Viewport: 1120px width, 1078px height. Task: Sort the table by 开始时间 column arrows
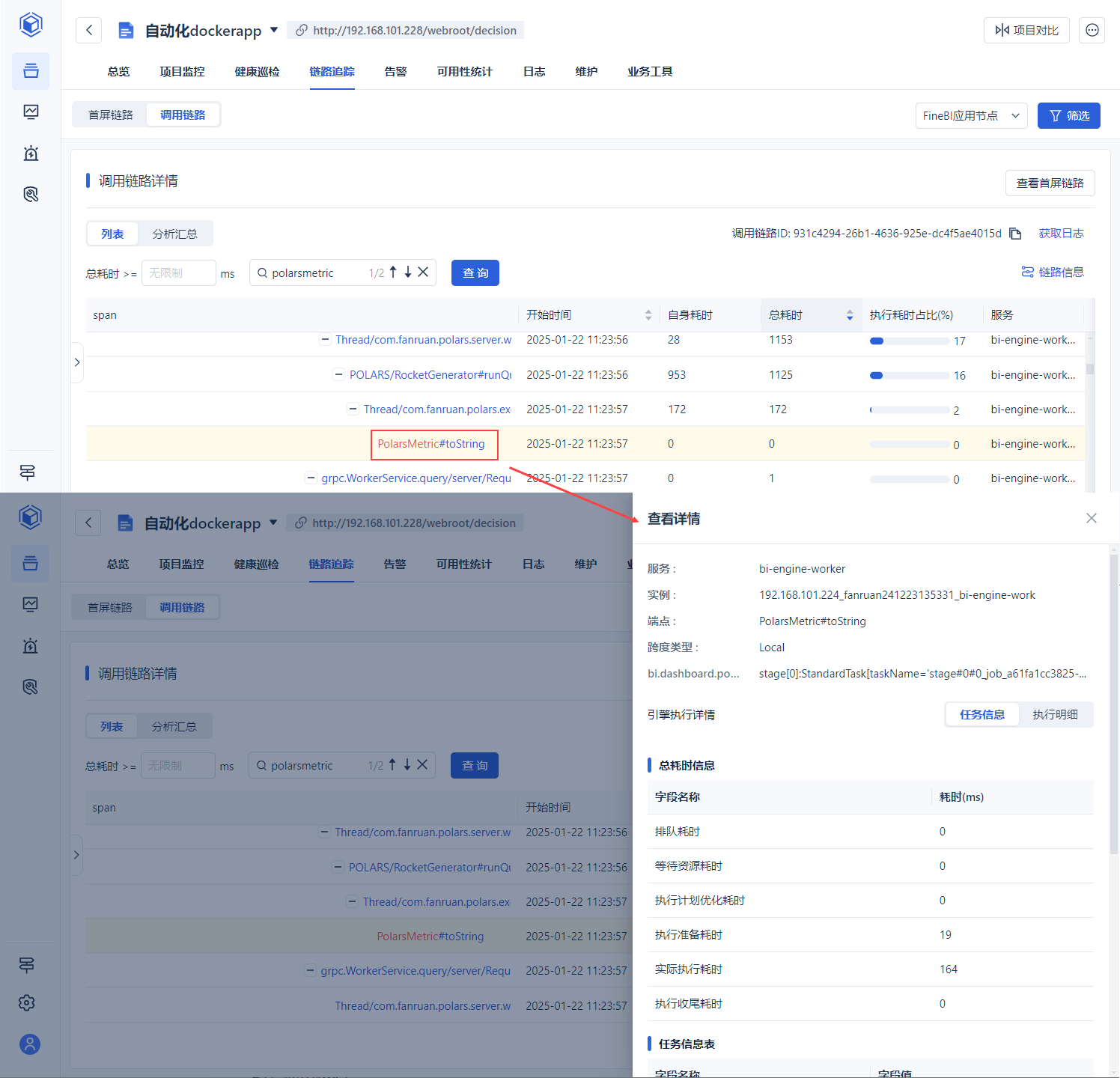tap(648, 315)
